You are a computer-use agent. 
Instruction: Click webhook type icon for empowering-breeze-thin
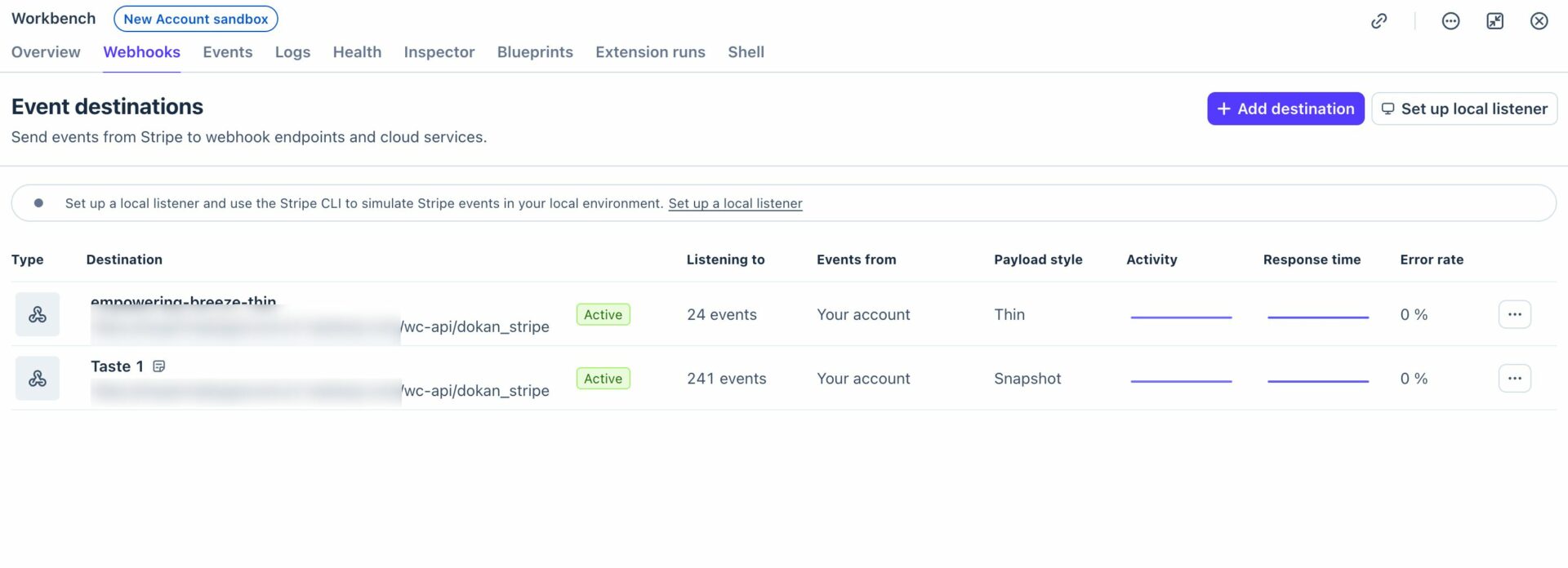tap(38, 314)
